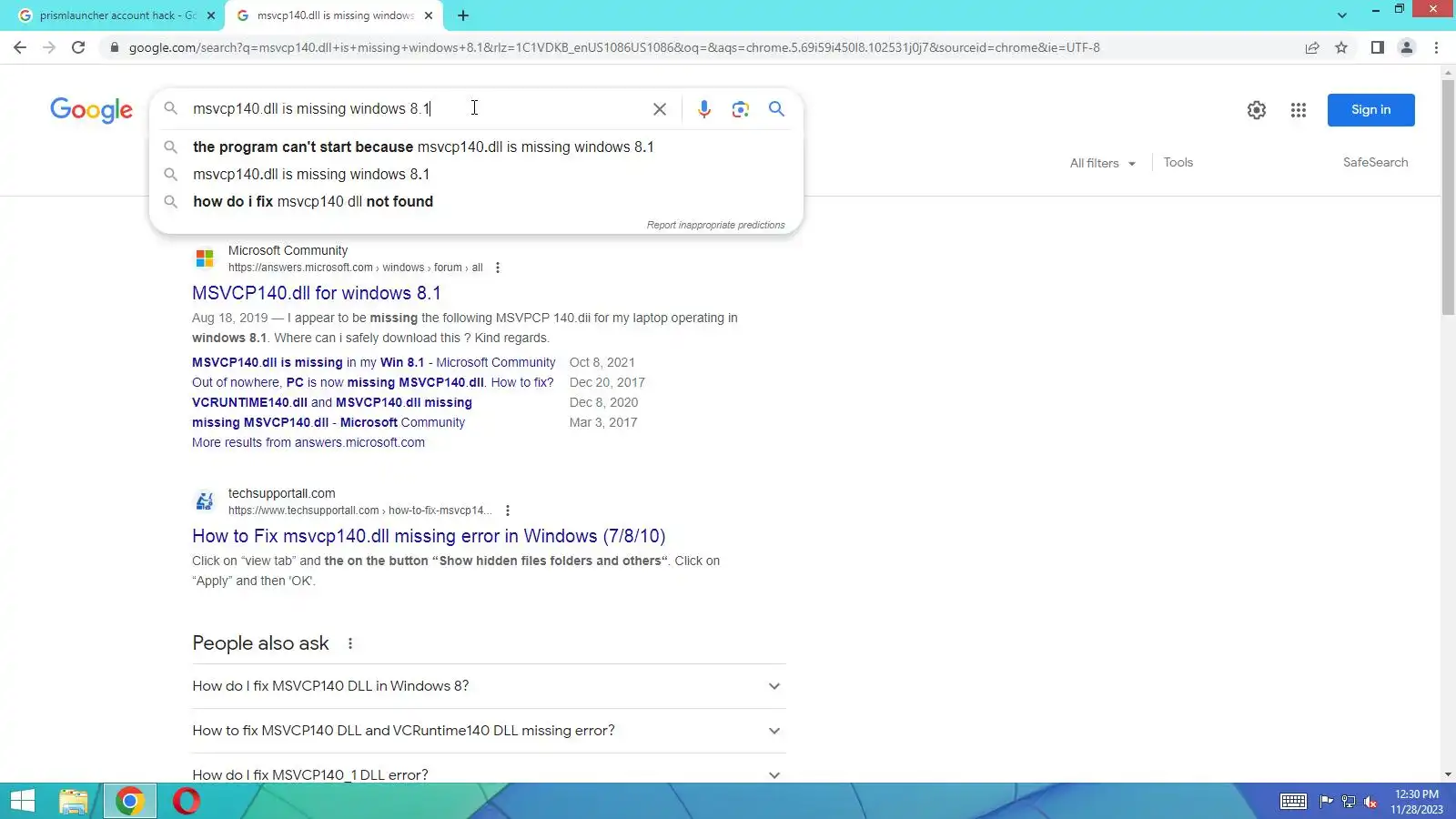Open Google apps grid
The width and height of the screenshot is (1456, 819).
coord(1299,110)
